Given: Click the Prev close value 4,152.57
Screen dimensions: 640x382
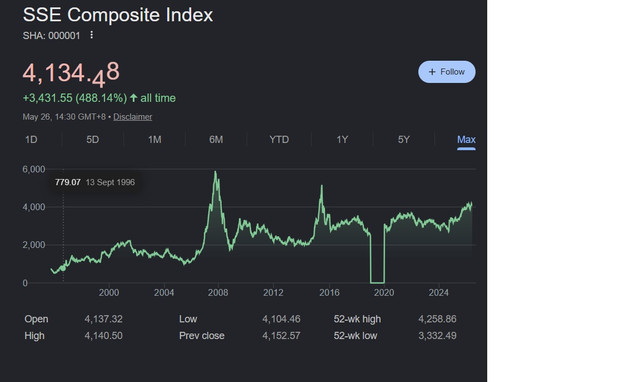Looking at the screenshot, I should coord(281,335).
